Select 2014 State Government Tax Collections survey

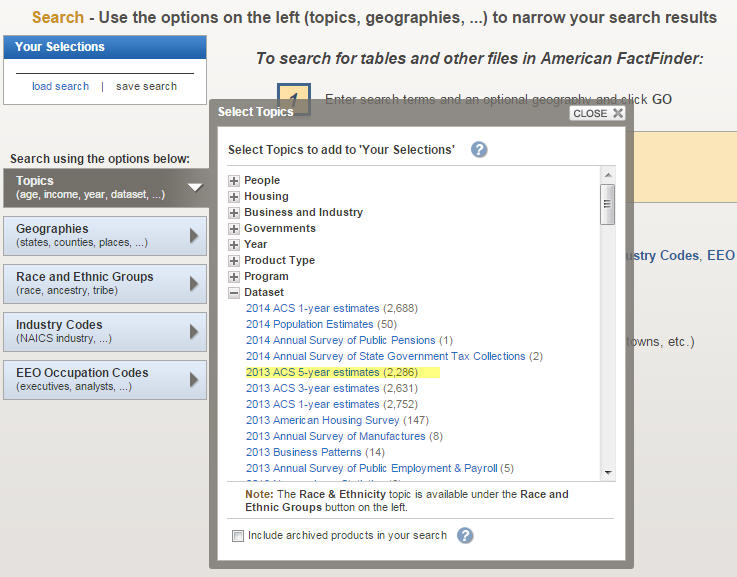point(385,356)
